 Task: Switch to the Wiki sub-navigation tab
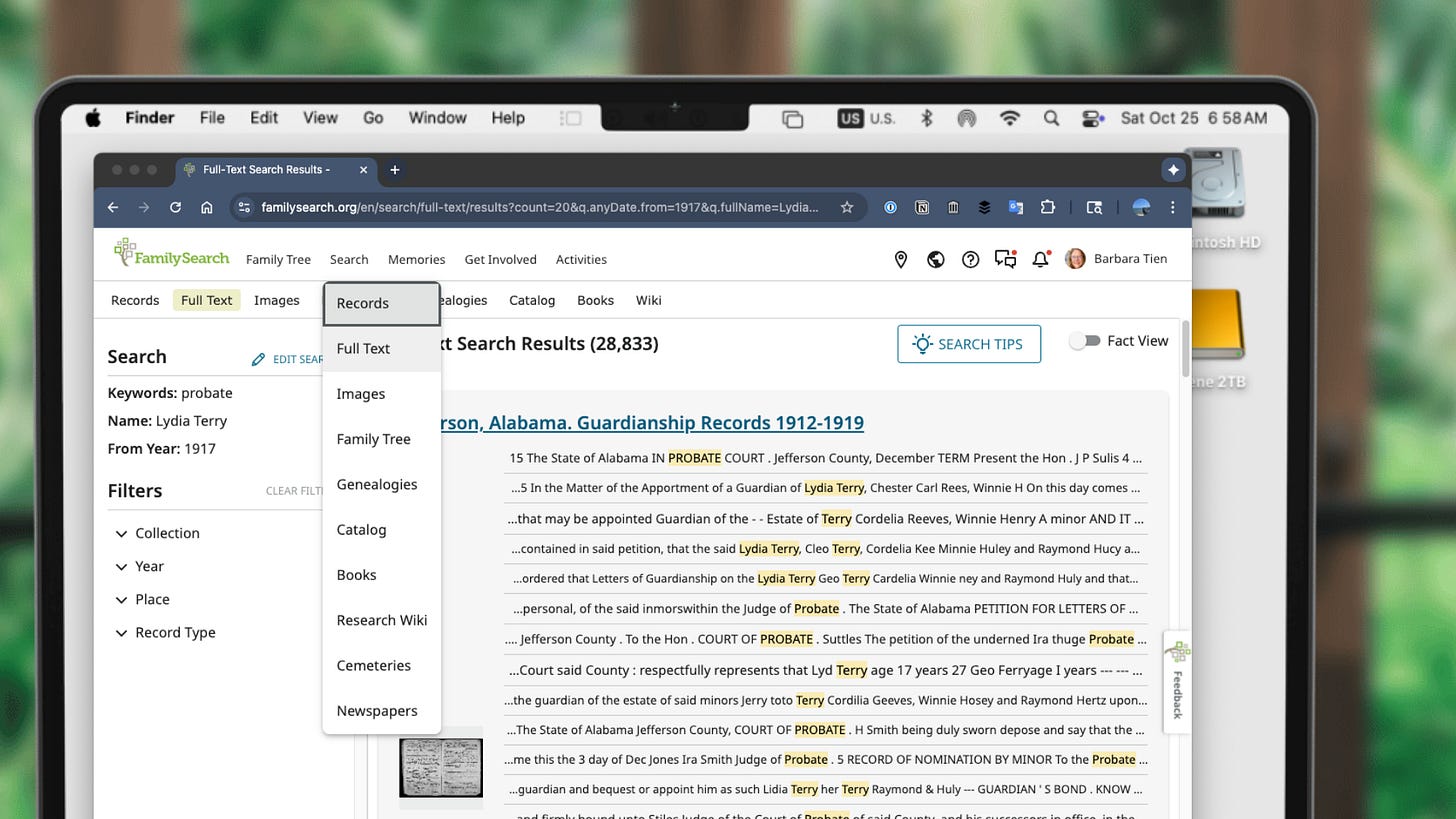click(x=648, y=300)
